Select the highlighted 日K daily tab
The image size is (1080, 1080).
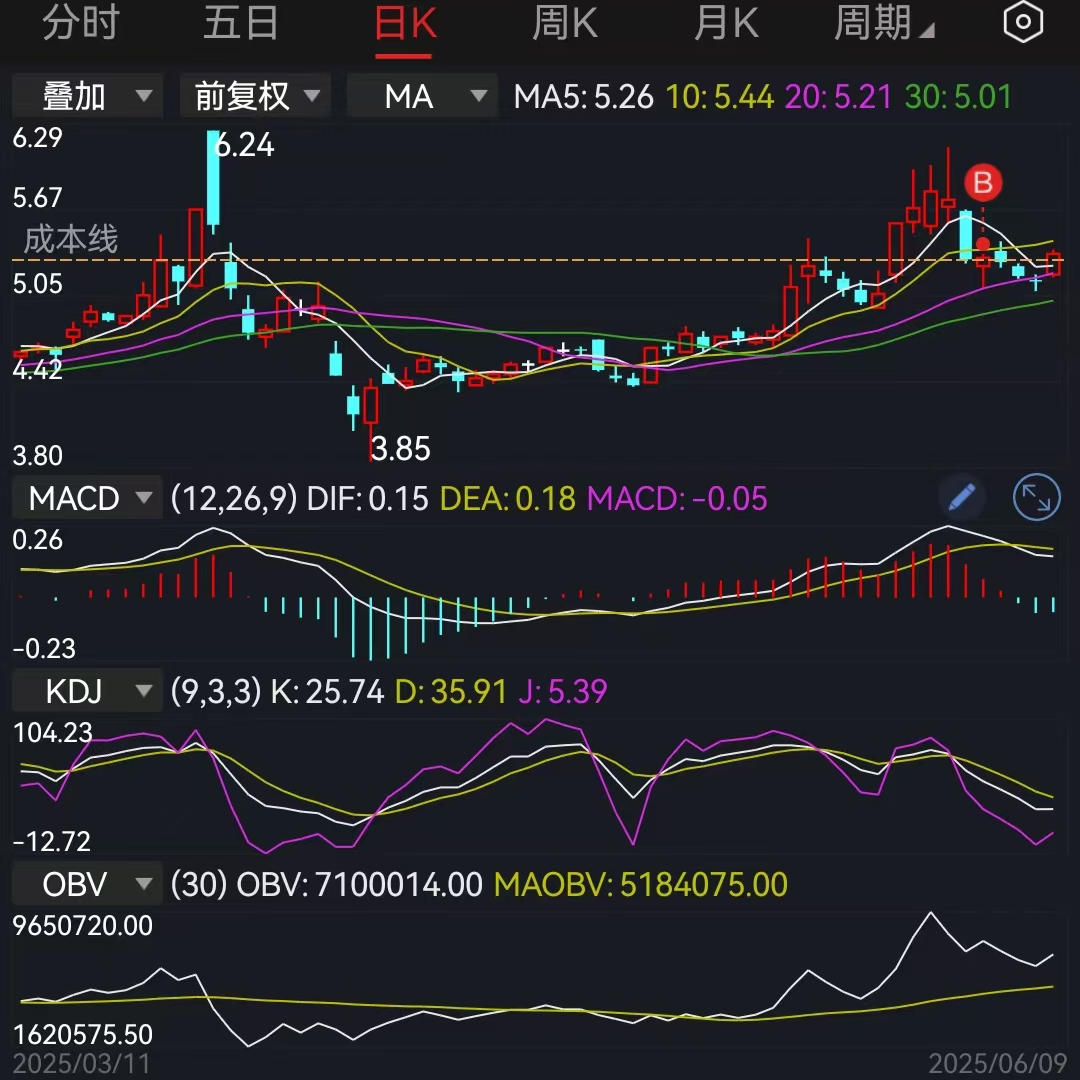403,21
